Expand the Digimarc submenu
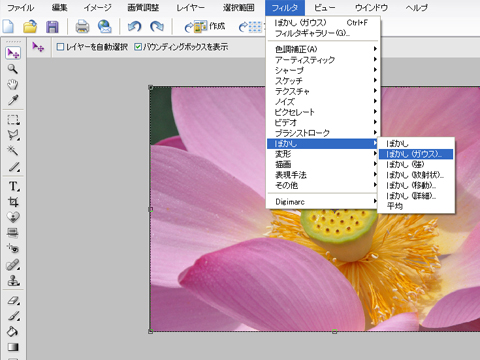This screenshot has width=480, height=360. [x=323, y=202]
